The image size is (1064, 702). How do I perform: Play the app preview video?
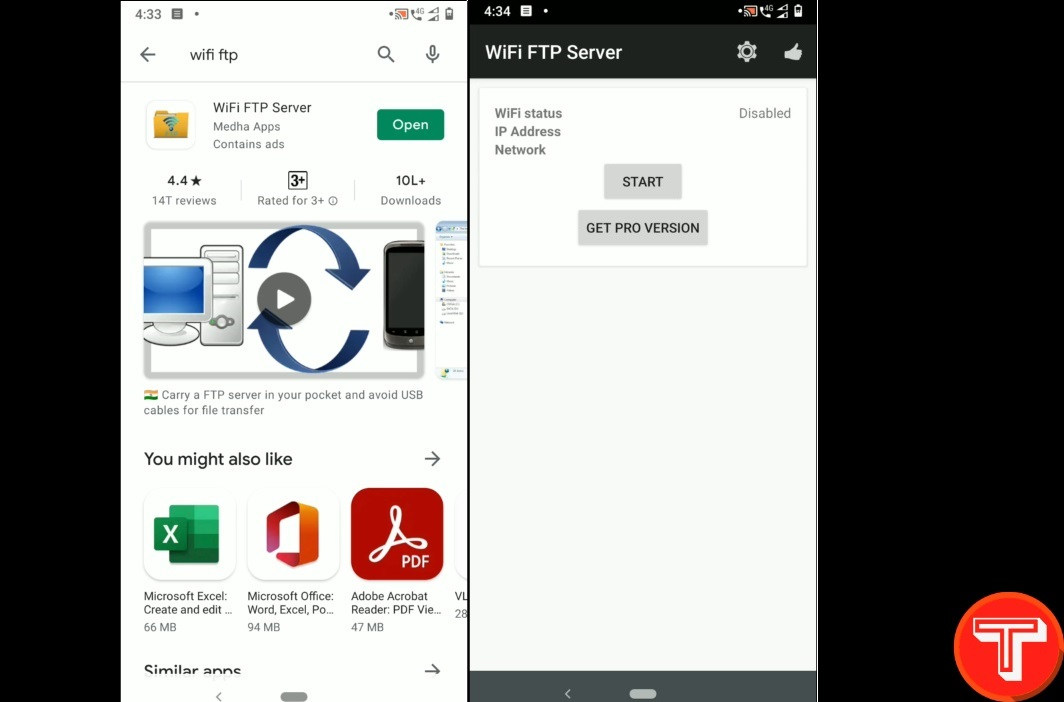point(284,300)
